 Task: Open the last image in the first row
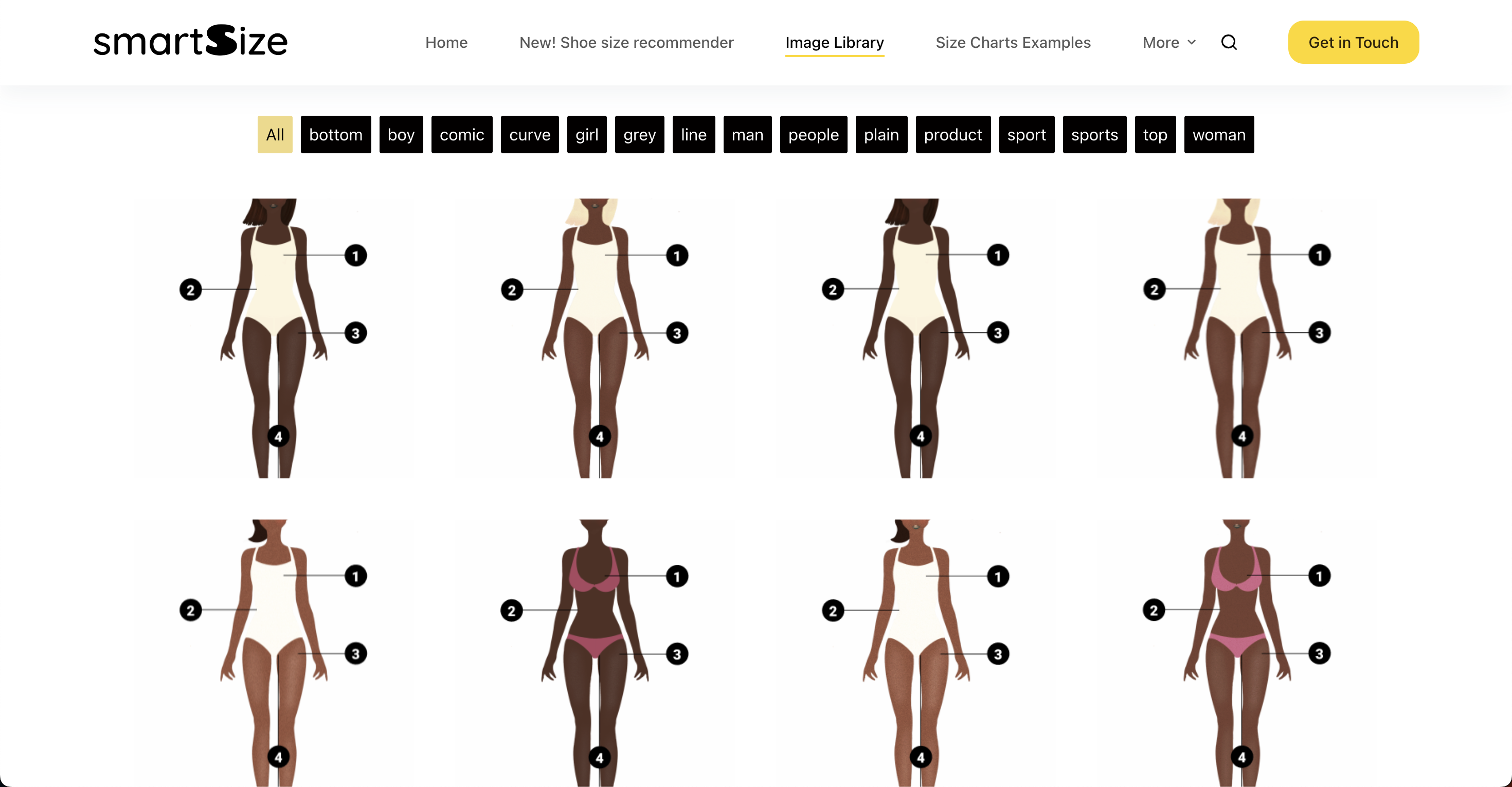coord(1237,338)
